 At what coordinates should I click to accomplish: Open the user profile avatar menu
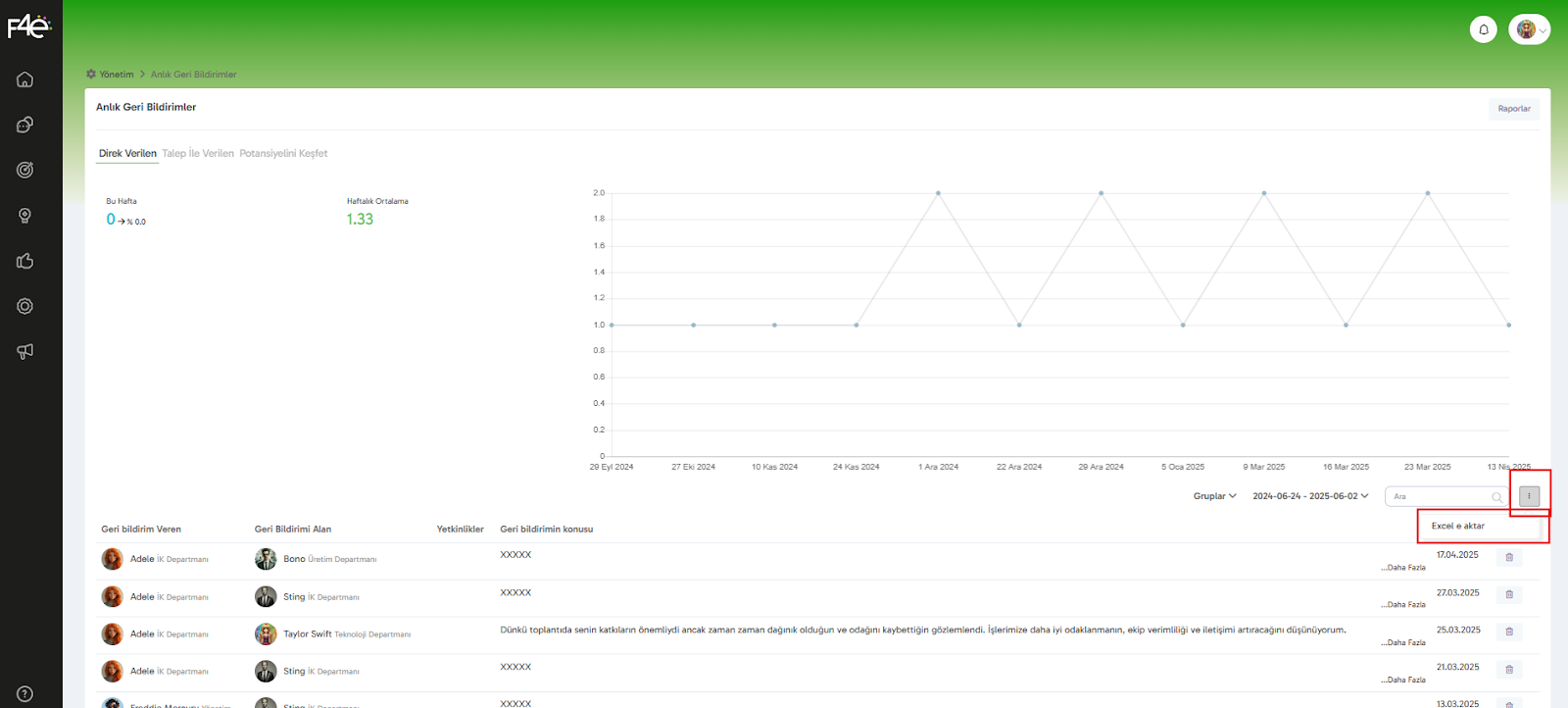coord(1529,29)
